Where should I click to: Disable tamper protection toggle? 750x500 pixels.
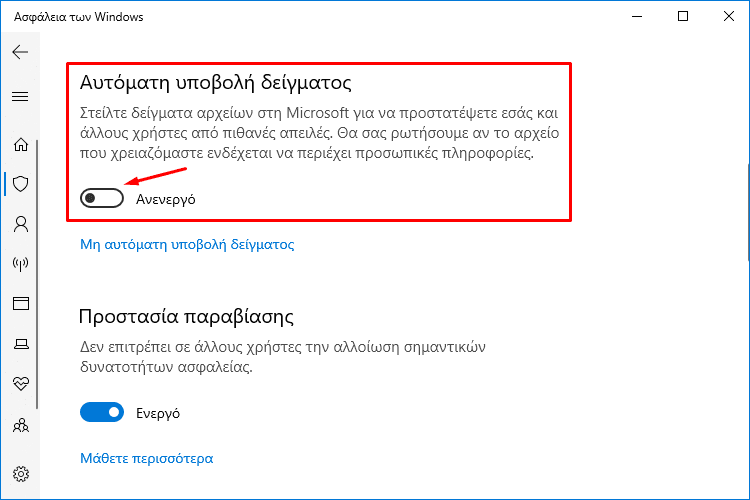point(102,412)
